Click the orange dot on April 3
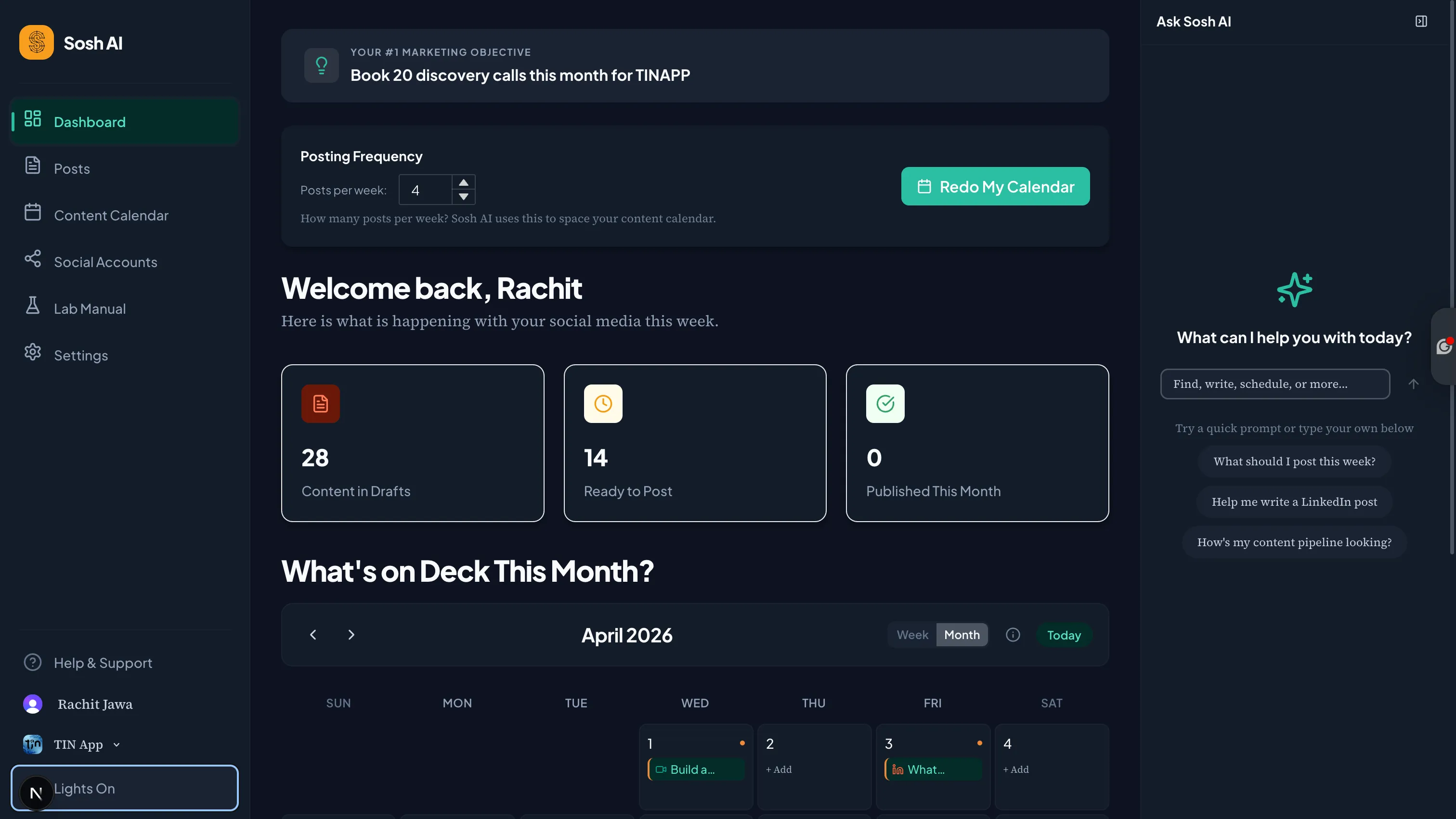Viewport: 1456px width, 819px height. (979, 743)
